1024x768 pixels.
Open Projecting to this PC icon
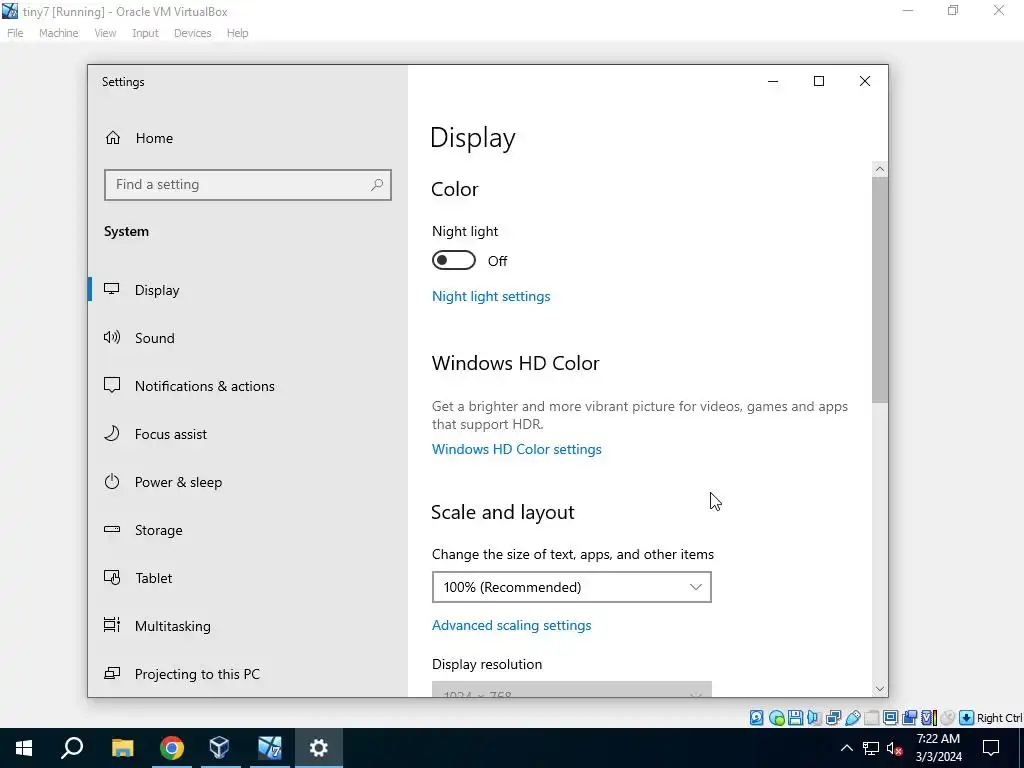click(112, 673)
